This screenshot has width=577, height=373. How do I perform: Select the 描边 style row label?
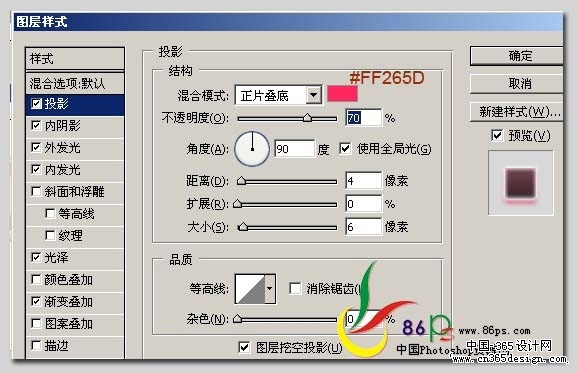pos(56,345)
